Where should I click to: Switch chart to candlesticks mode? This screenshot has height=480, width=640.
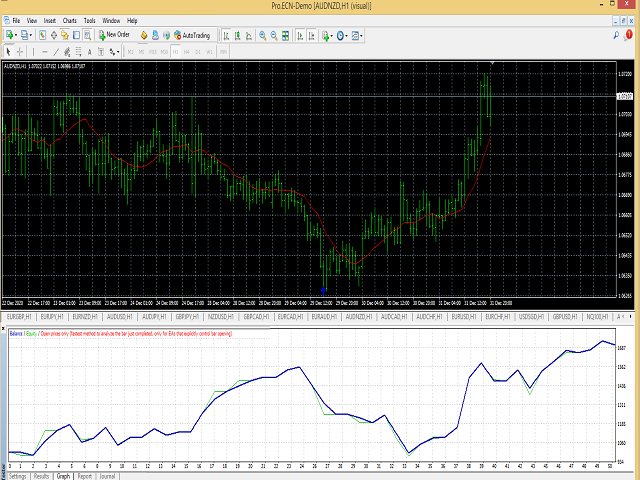[x=238, y=36]
